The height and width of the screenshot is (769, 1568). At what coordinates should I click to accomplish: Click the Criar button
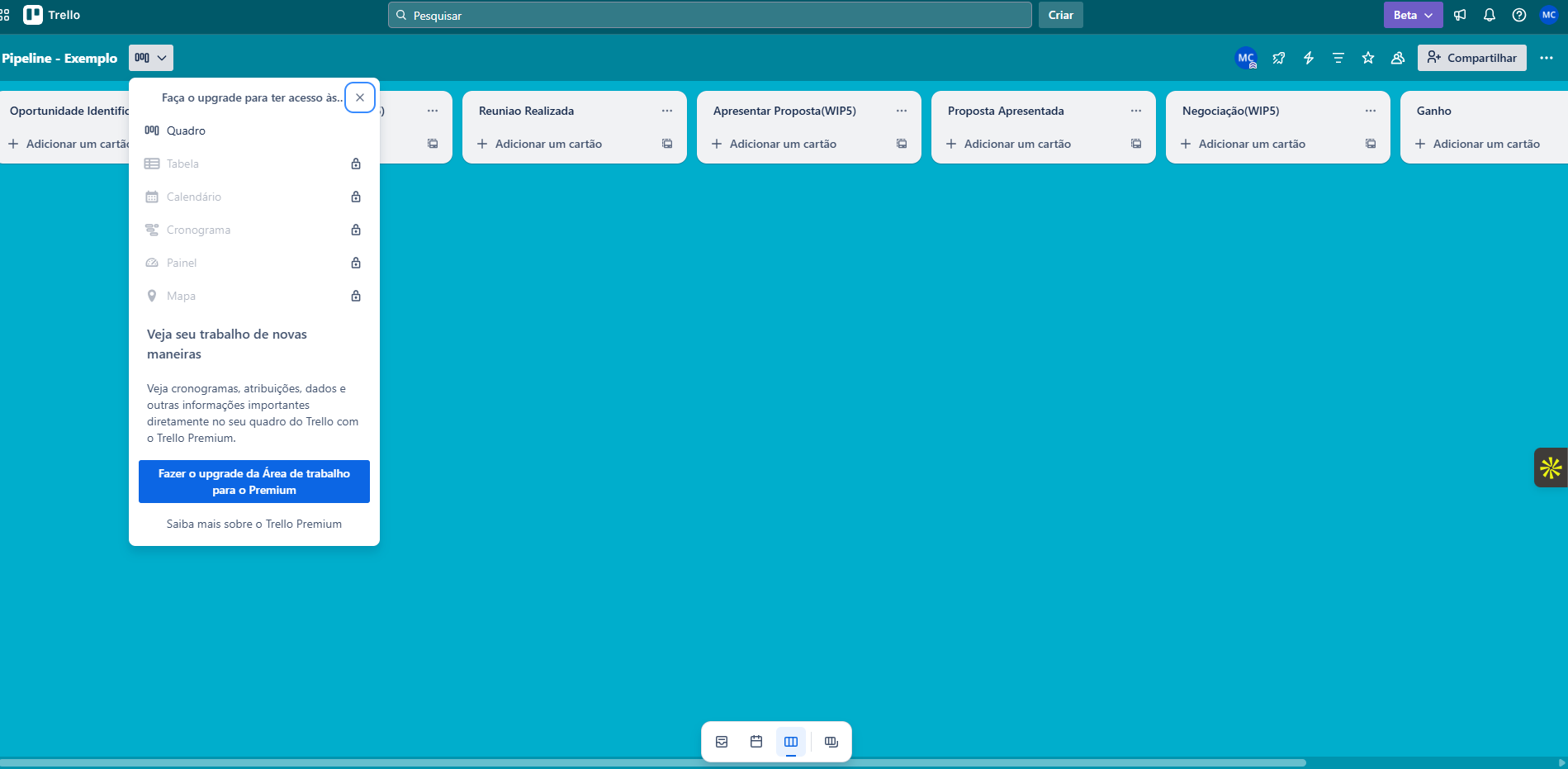click(1060, 15)
